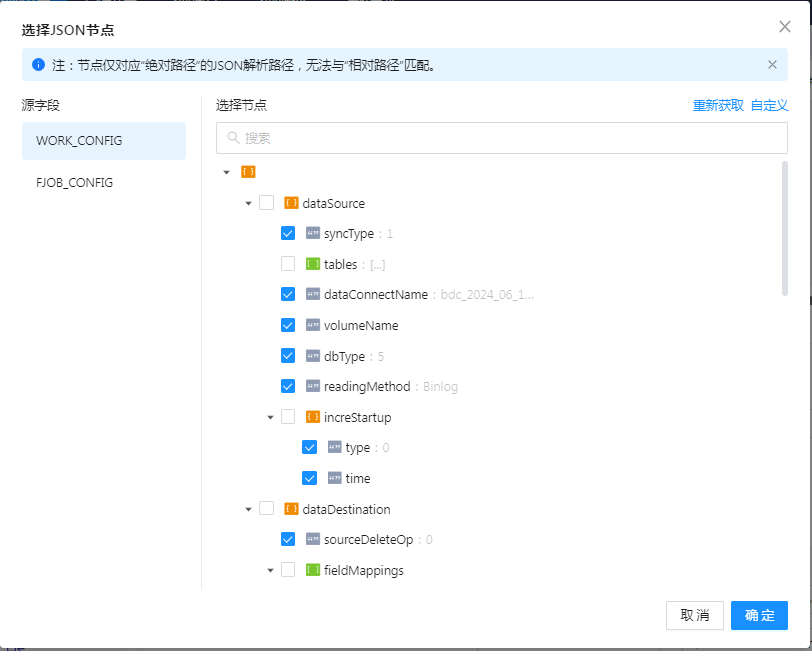Viewport: 812px width, 651px height.
Task: Collapse the dataSource tree node
Action: (248, 203)
